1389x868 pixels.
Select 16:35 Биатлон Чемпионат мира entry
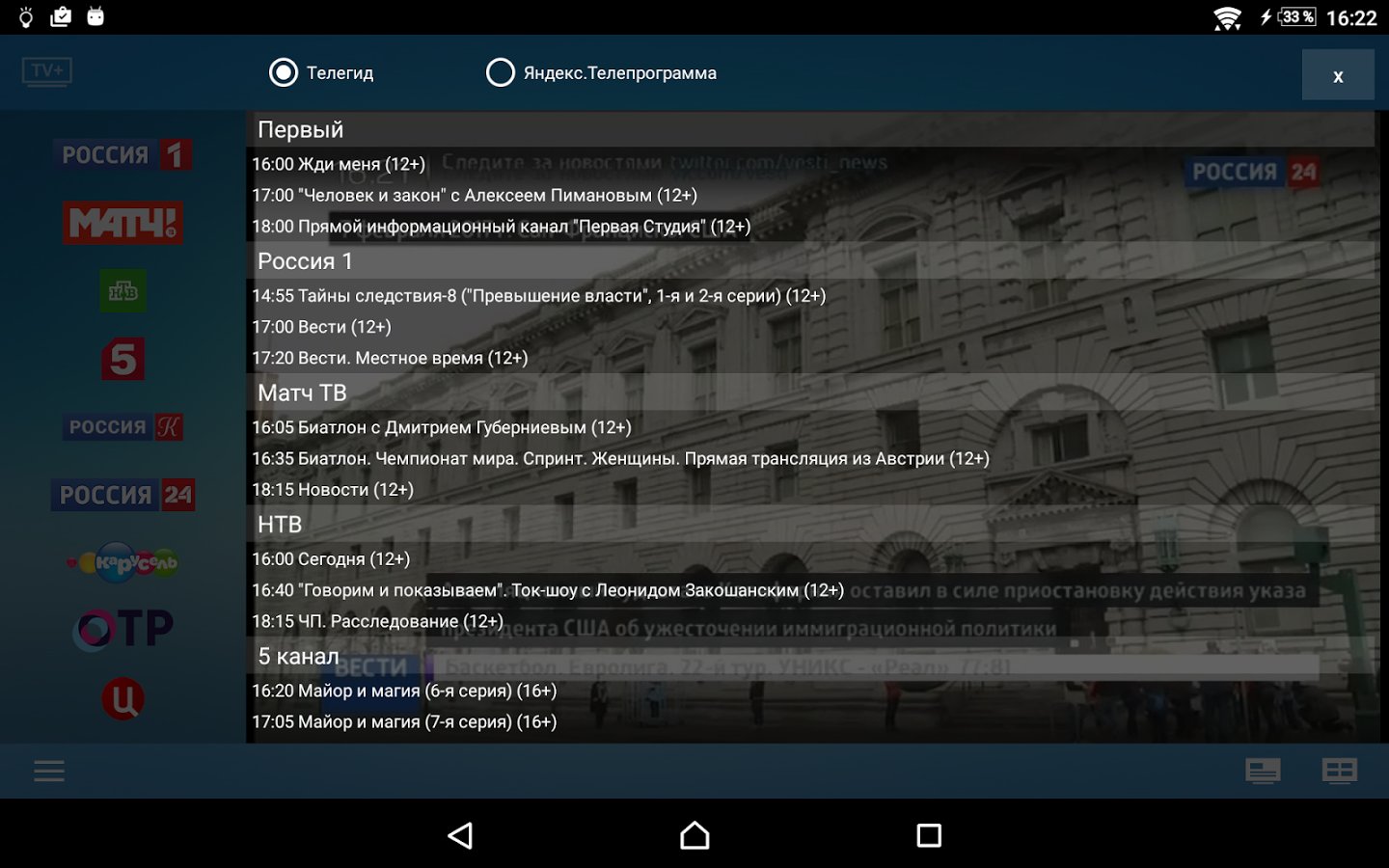(620, 458)
